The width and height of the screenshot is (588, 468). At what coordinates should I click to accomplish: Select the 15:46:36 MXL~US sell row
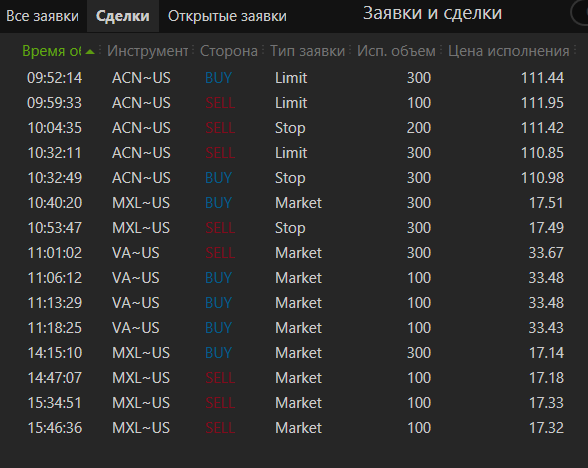coord(295,428)
